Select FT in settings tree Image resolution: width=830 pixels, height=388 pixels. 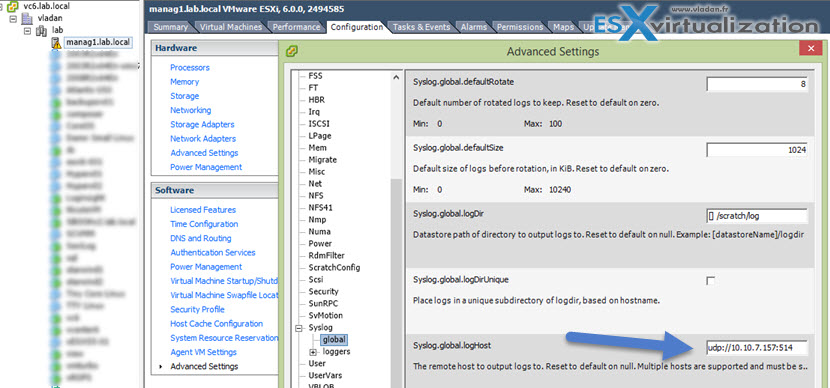[x=313, y=88]
